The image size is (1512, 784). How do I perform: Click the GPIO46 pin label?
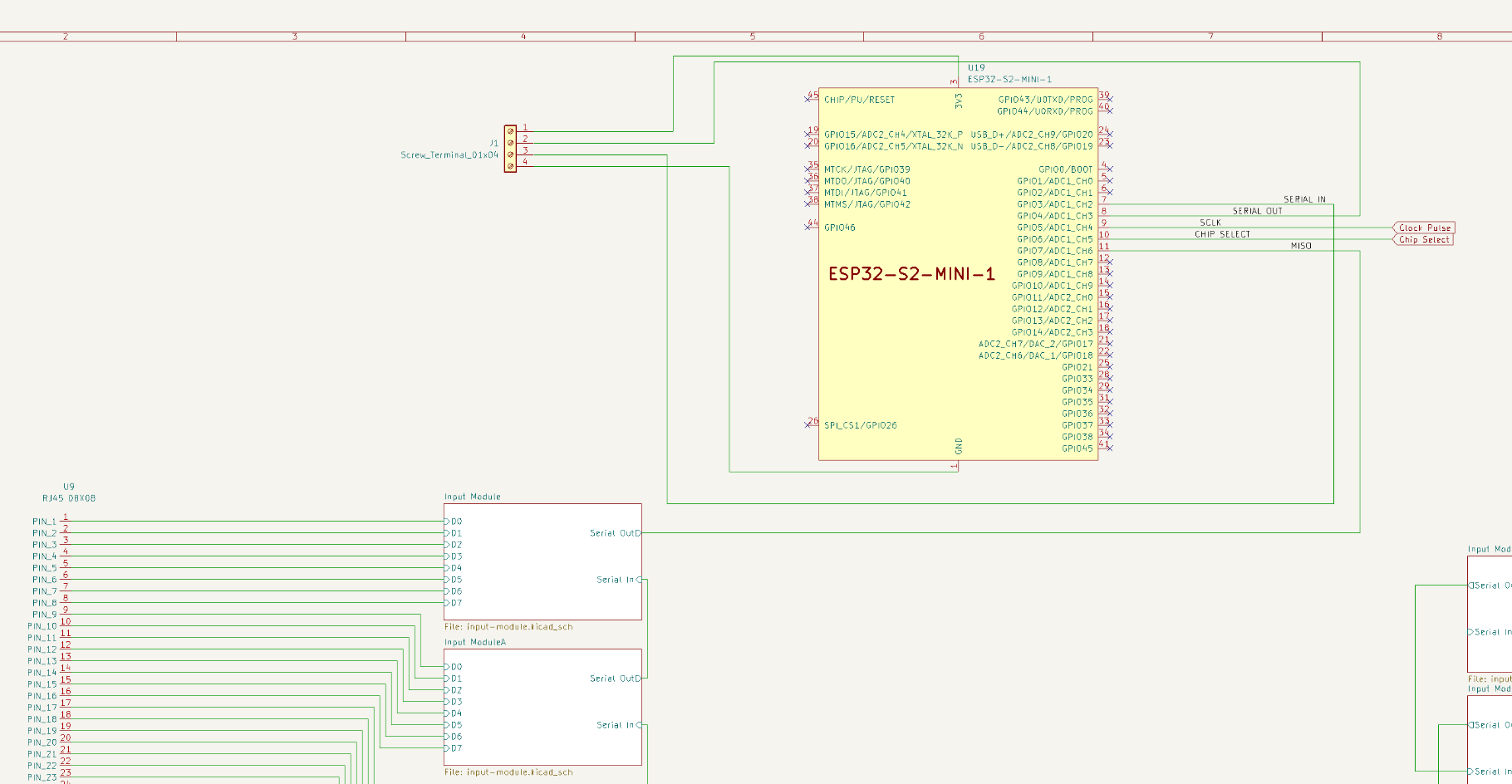coord(840,228)
